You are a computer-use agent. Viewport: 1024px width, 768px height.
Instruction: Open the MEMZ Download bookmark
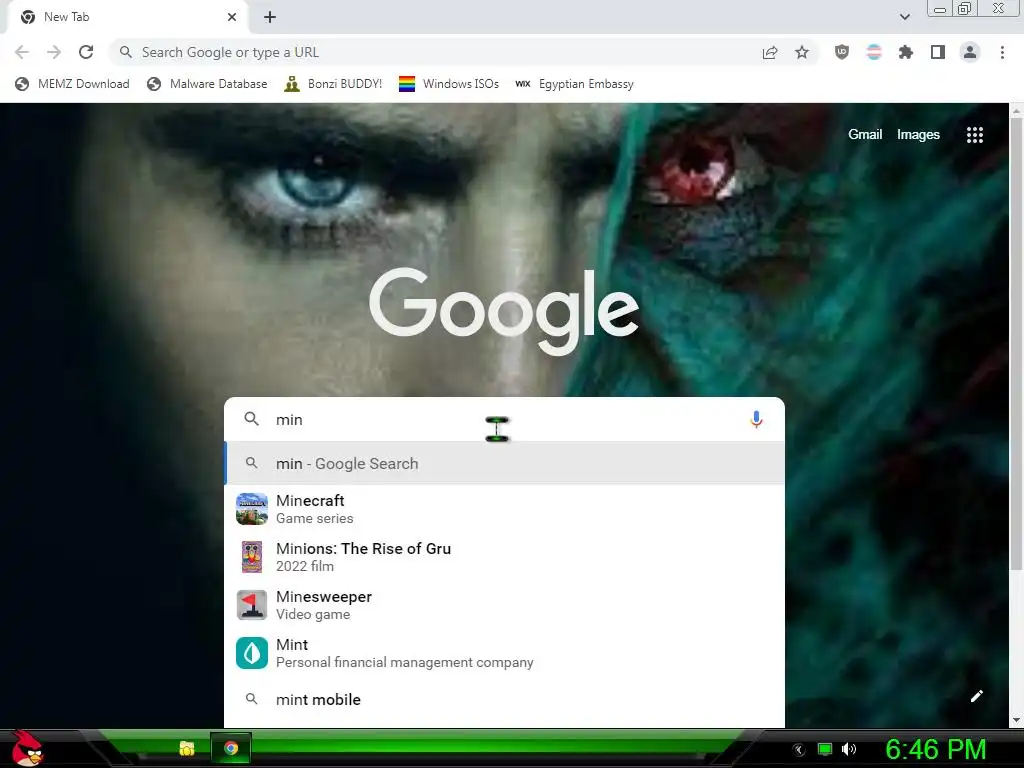pyautogui.click(x=72, y=84)
